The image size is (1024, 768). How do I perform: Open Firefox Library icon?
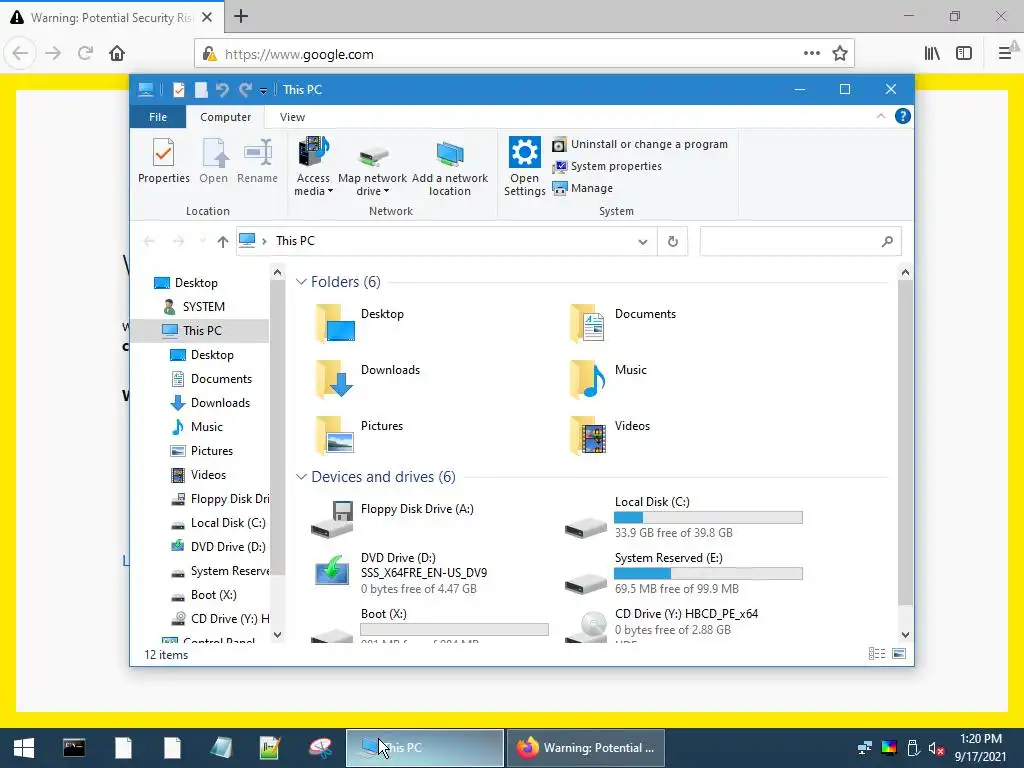click(x=932, y=54)
